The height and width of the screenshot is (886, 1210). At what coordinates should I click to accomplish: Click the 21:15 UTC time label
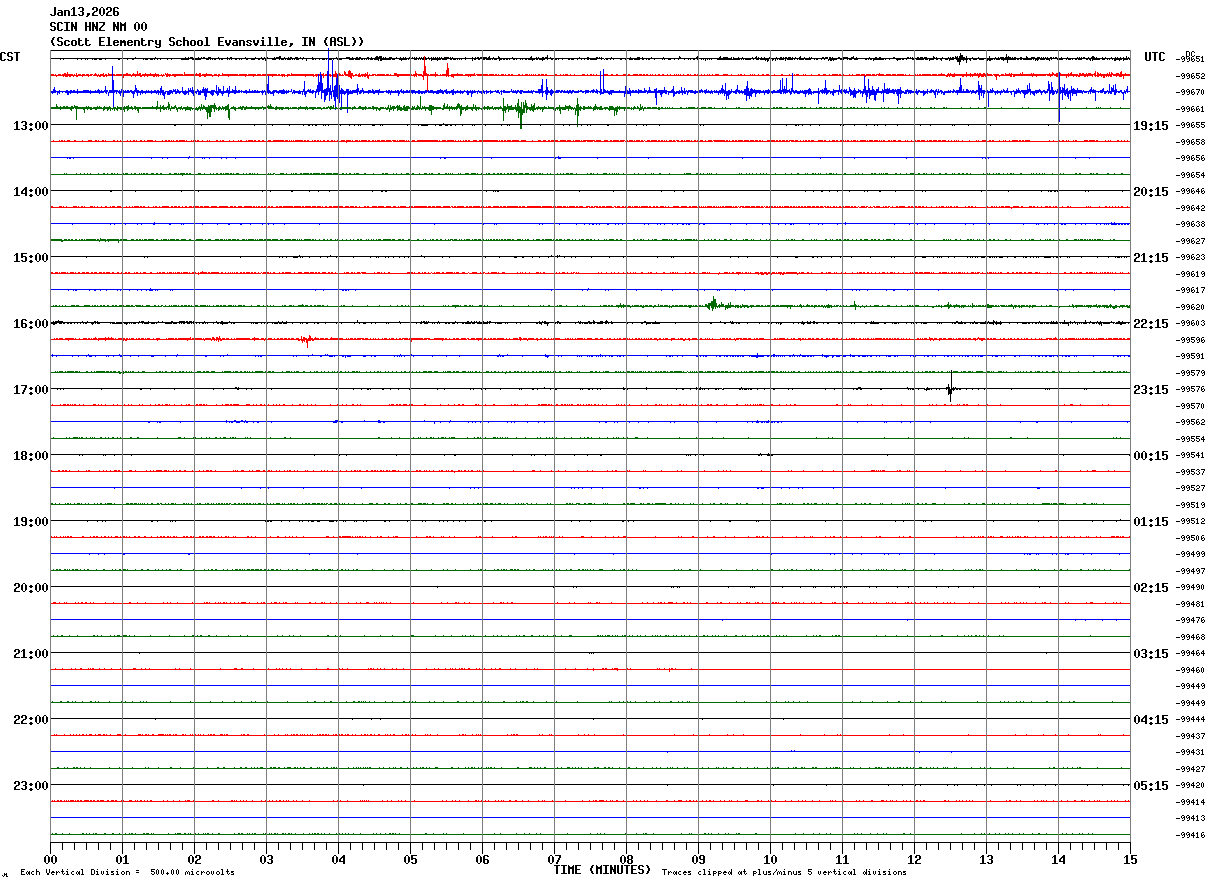1151,258
